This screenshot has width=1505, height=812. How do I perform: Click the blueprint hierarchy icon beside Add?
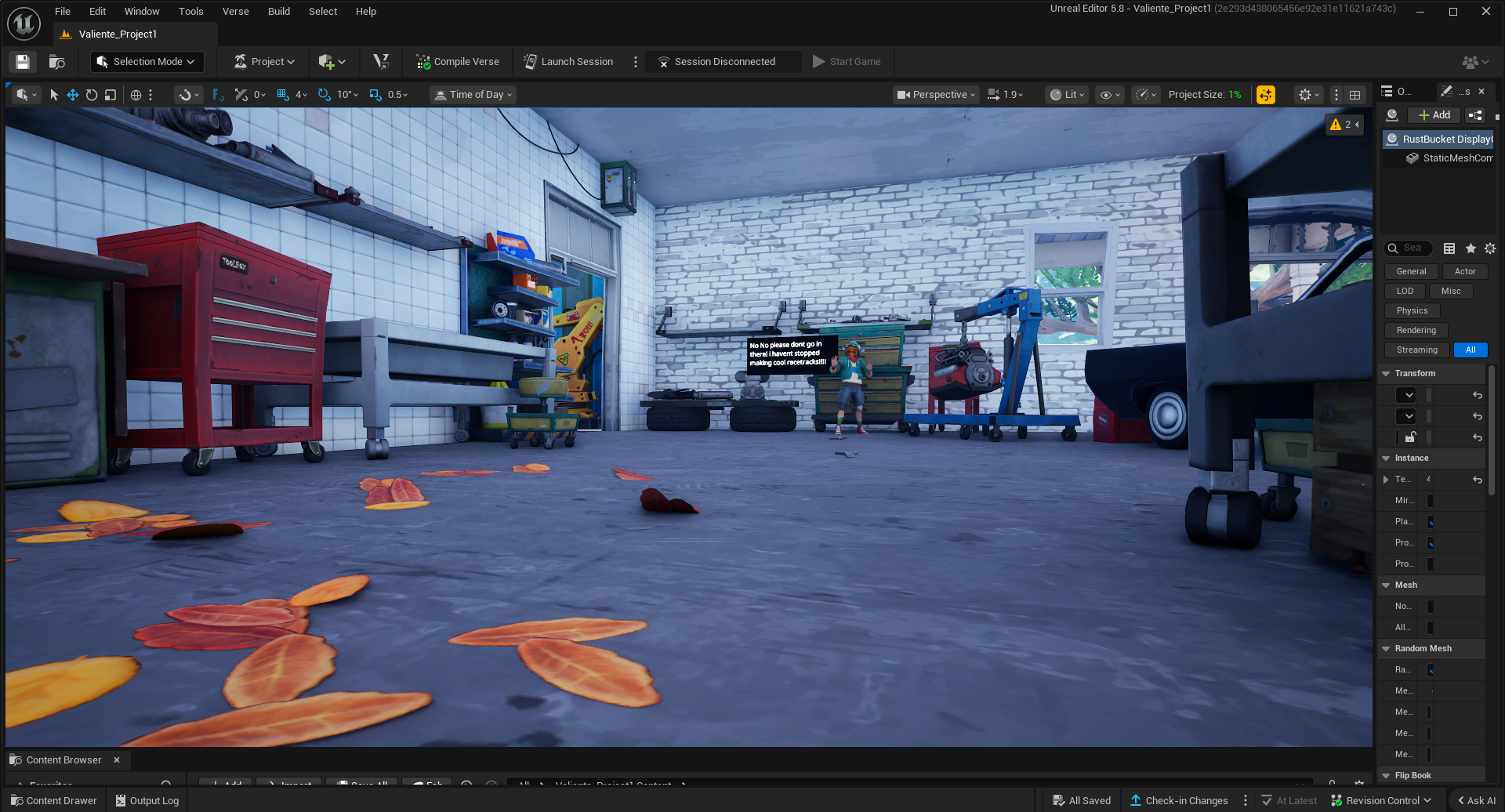point(1475,115)
